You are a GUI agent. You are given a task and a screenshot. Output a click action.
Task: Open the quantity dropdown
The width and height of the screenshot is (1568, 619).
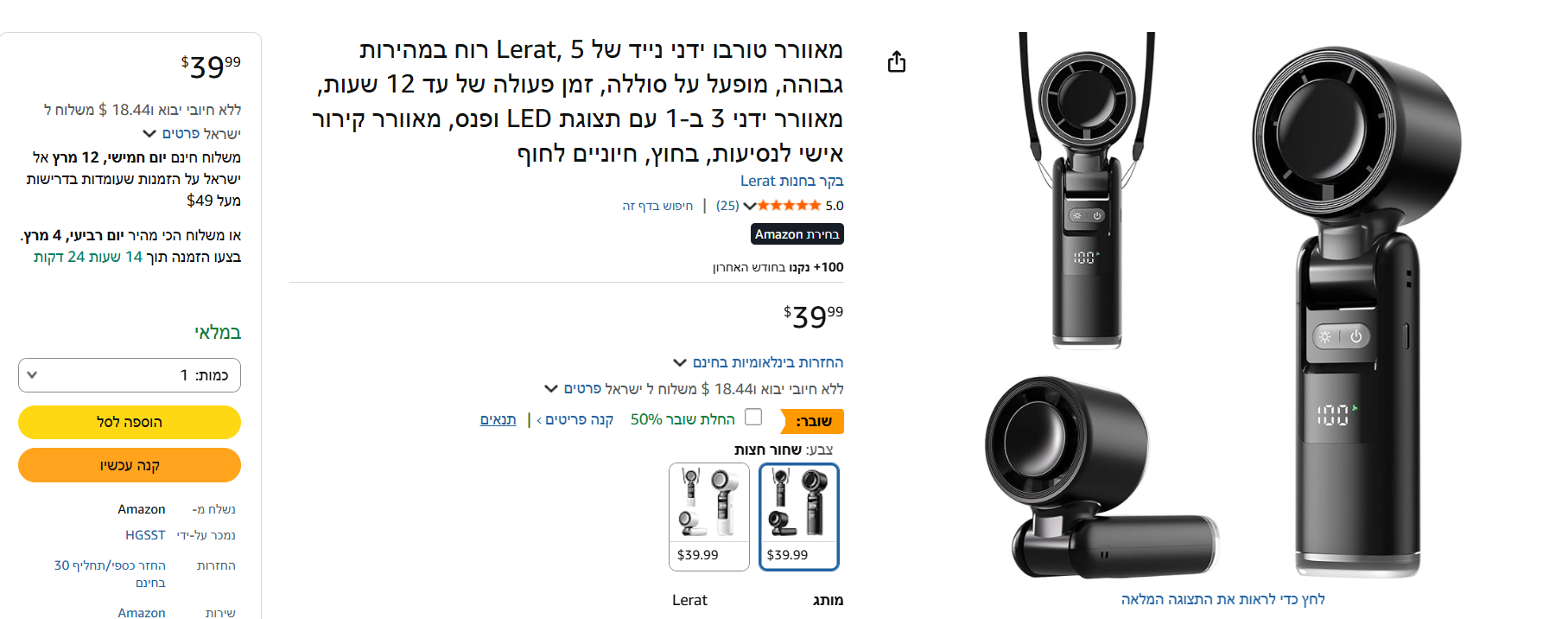[130, 375]
